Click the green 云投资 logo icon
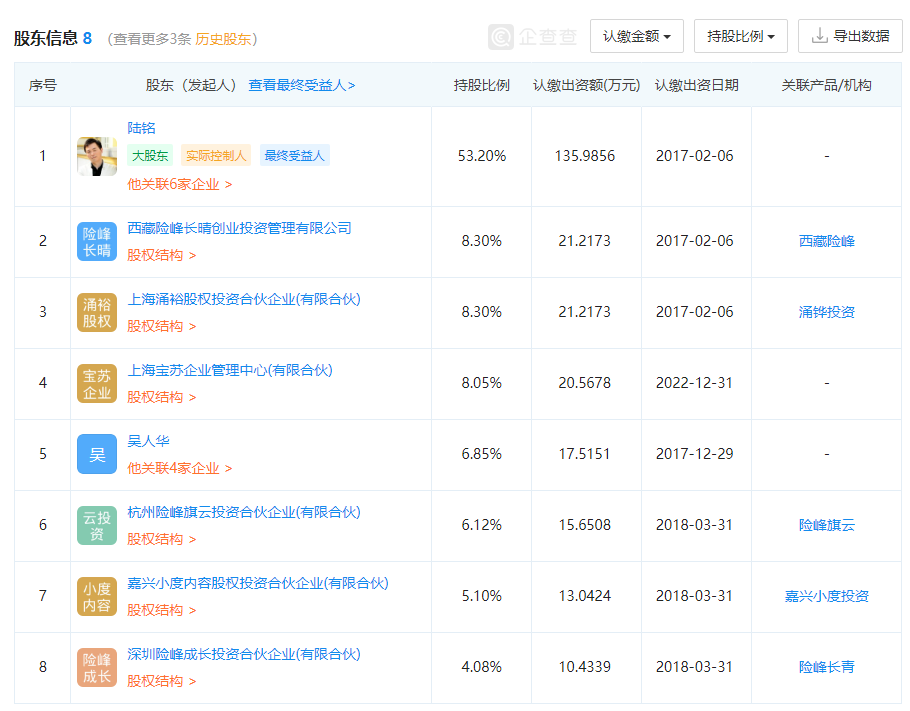 click(97, 525)
